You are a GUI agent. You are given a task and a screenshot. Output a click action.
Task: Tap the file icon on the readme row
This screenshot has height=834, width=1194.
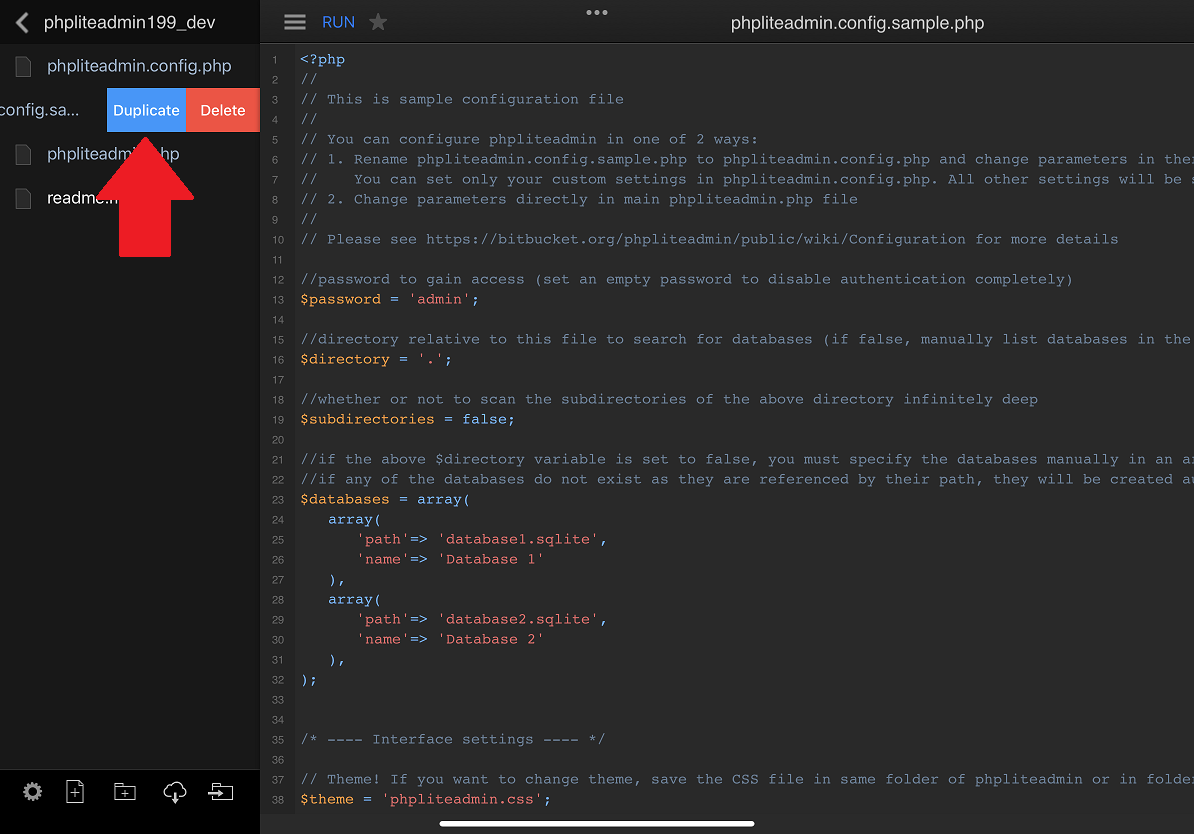(x=24, y=198)
